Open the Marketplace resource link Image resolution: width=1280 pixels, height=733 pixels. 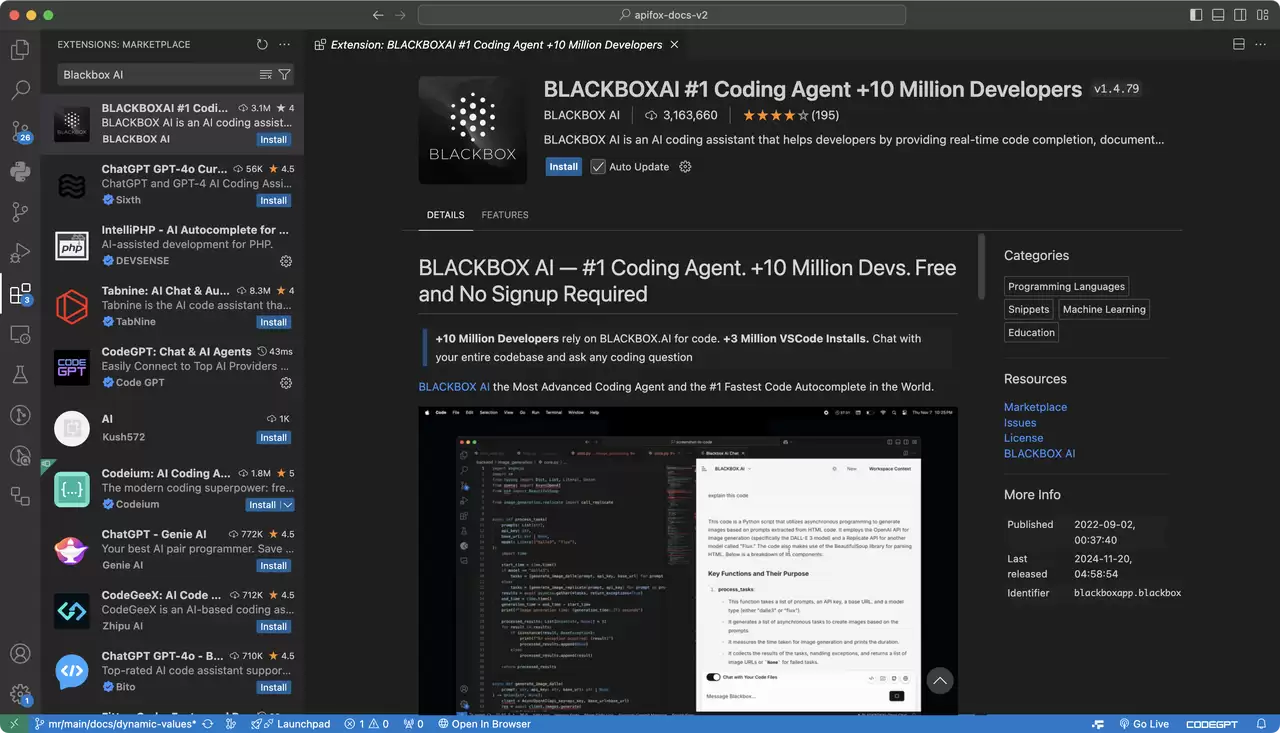(x=1035, y=407)
